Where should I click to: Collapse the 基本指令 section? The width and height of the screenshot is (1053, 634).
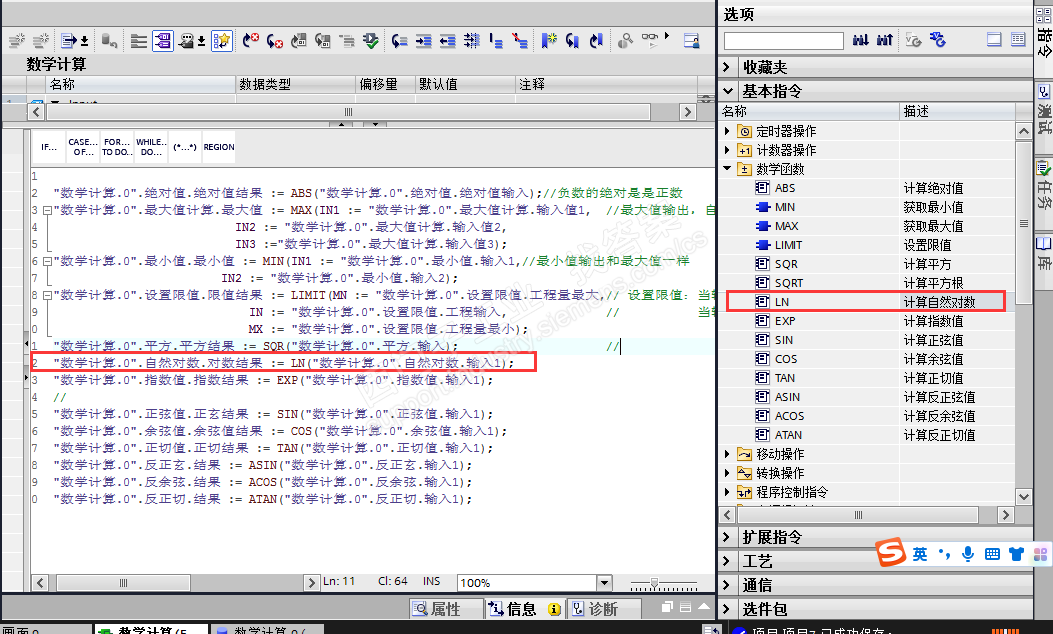tap(727, 91)
